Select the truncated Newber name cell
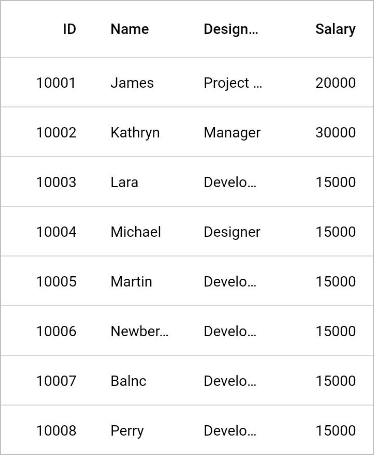The height and width of the screenshot is (455, 374). pyautogui.click(x=140, y=331)
